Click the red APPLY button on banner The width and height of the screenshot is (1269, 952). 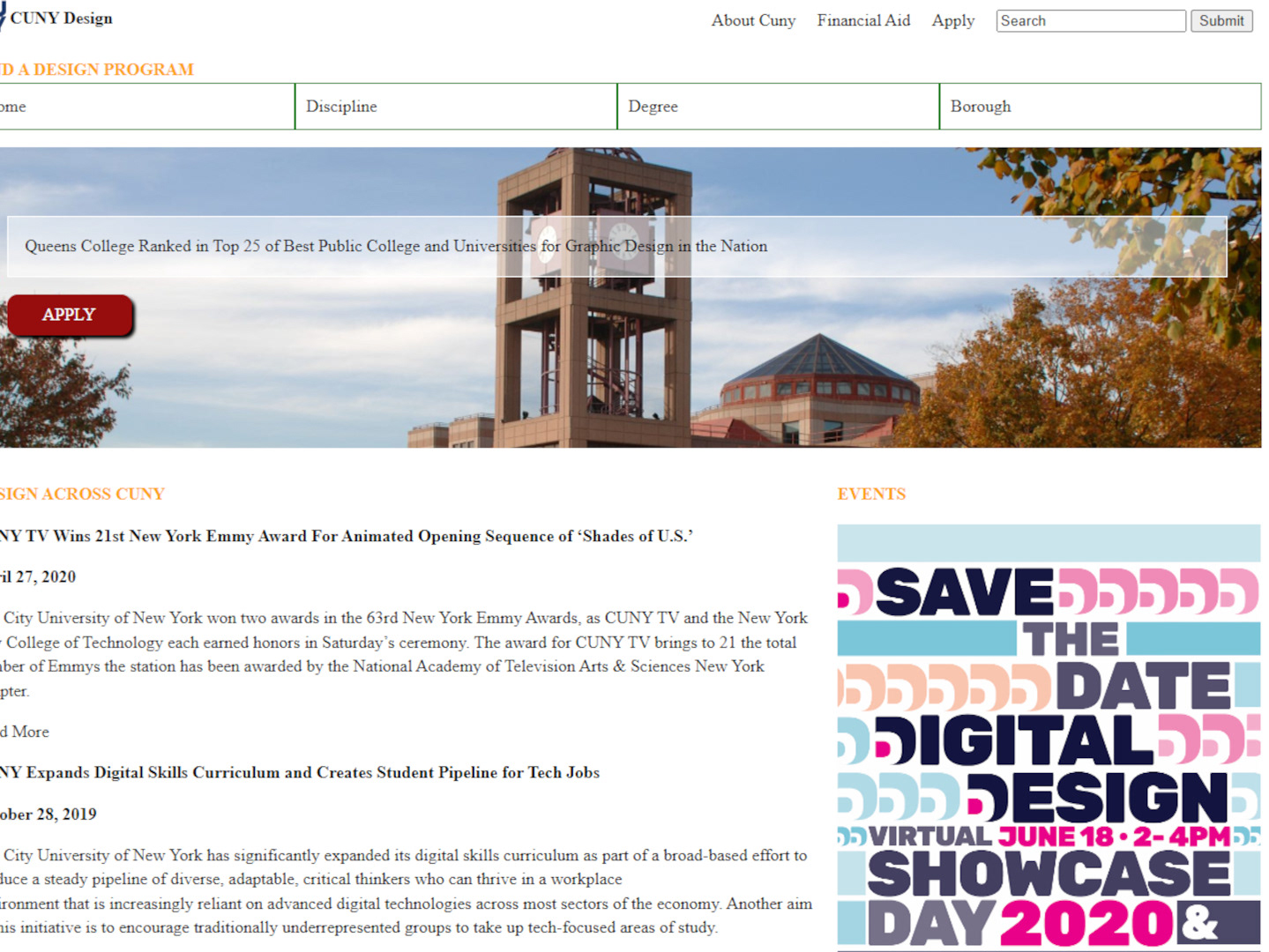pos(70,315)
